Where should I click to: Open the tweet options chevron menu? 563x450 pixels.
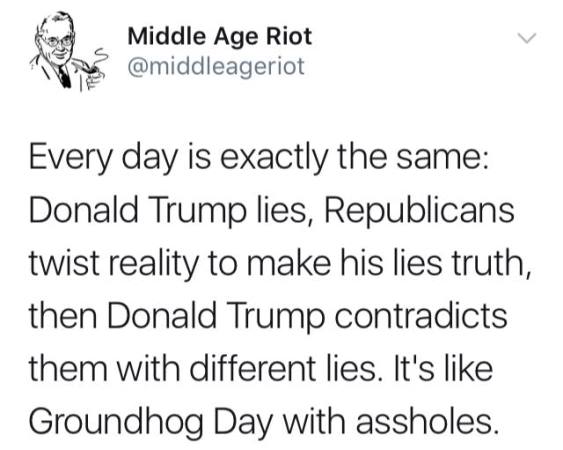(526, 38)
